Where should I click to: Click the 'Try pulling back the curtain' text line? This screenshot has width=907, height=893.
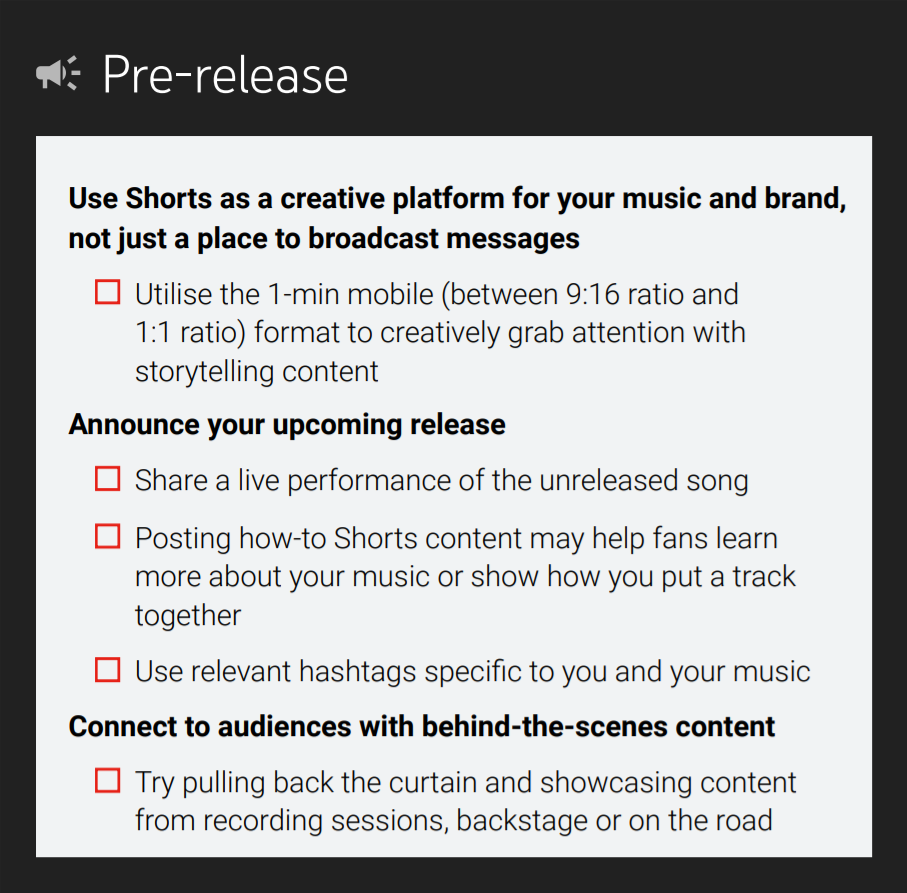coord(466,782)
